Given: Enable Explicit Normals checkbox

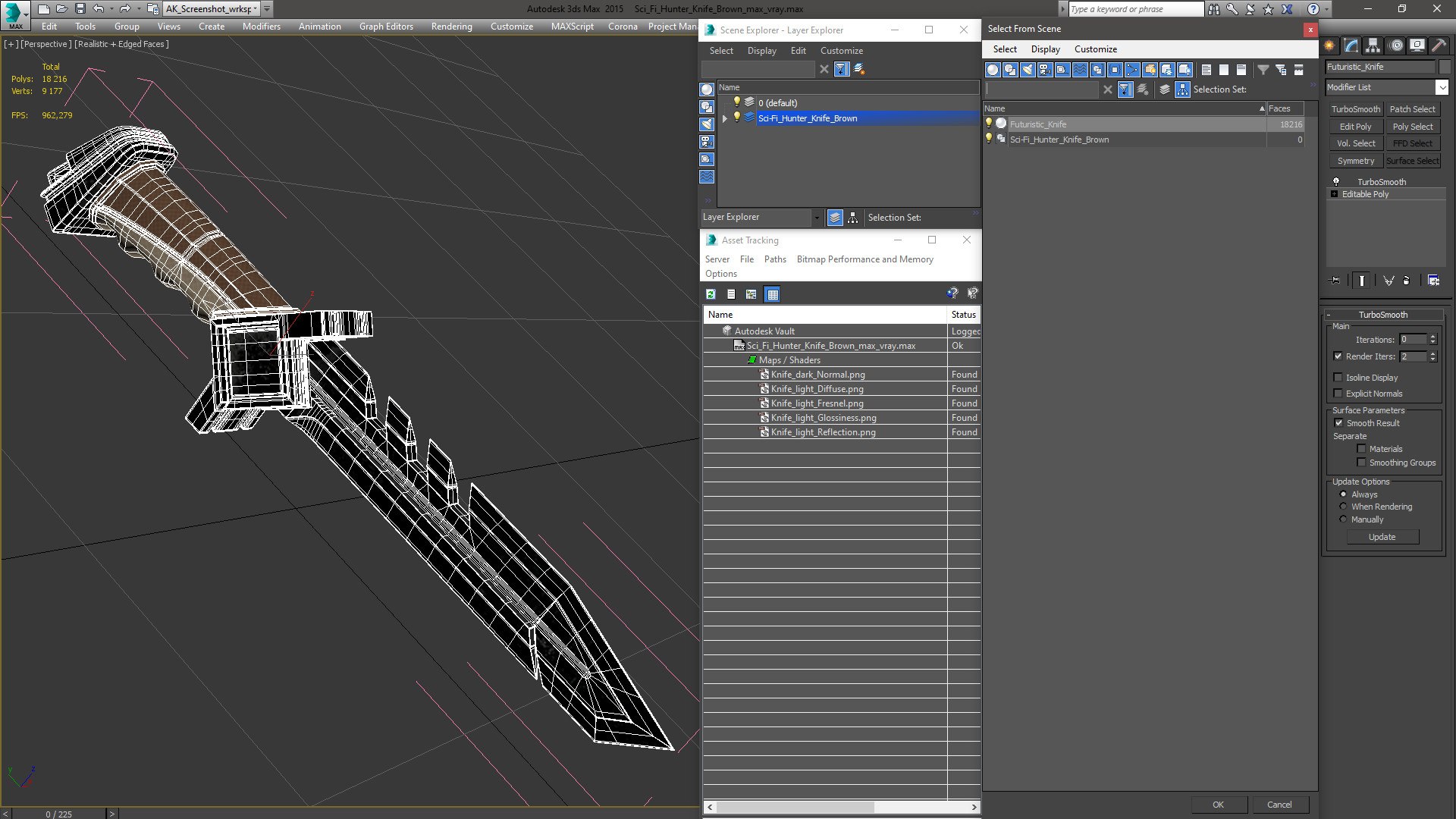Looking at the screenshot, I should (1338, 394).
